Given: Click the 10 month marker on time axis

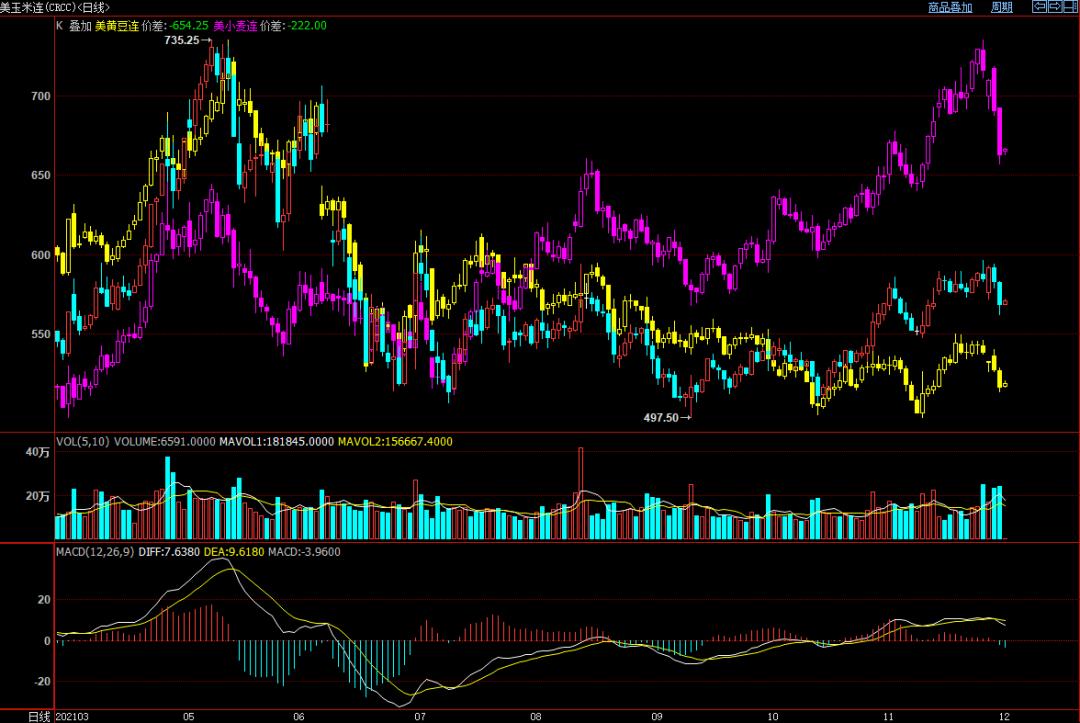Looking at the screenshot, I should tap(773, 717).
